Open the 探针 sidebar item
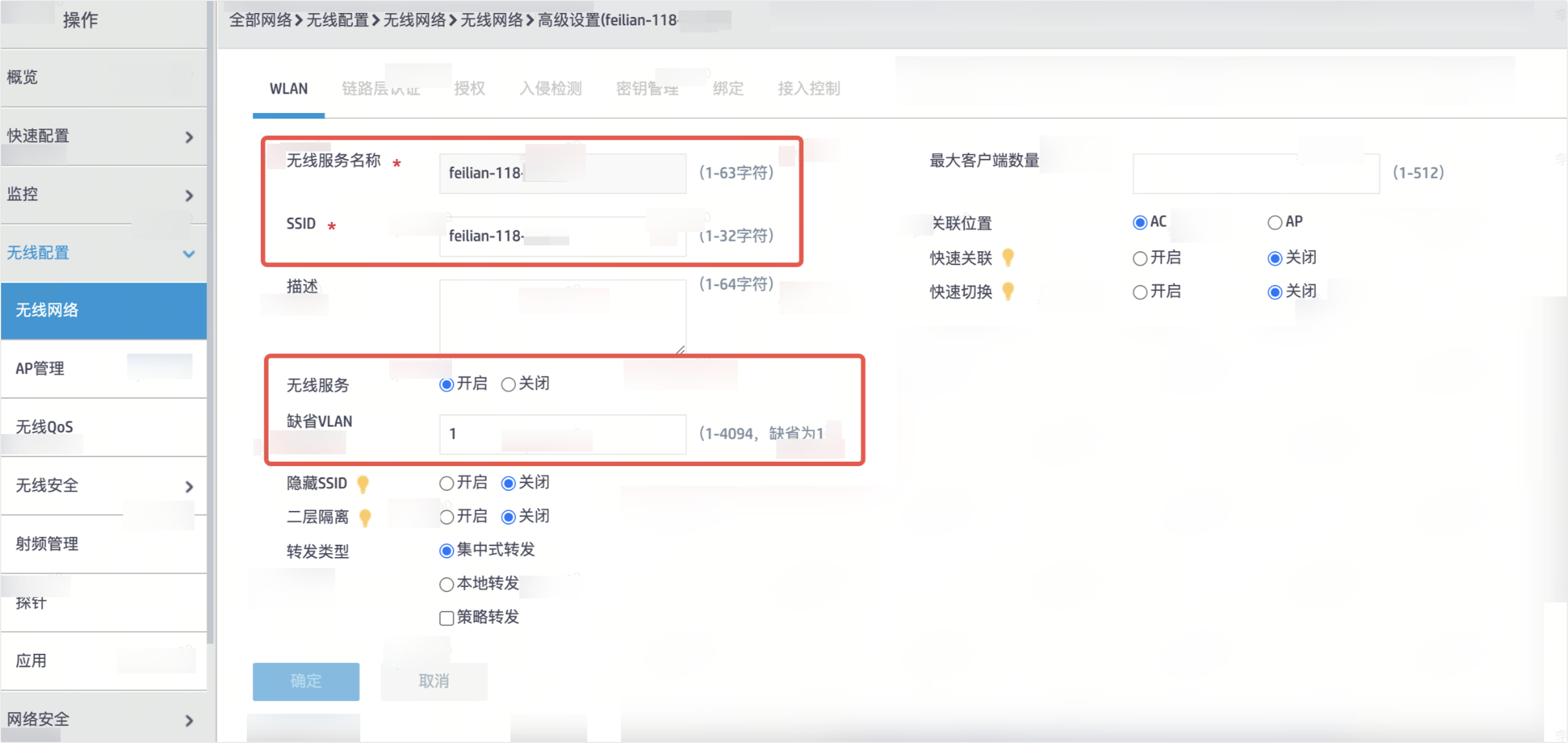 [x=104, y=603]
